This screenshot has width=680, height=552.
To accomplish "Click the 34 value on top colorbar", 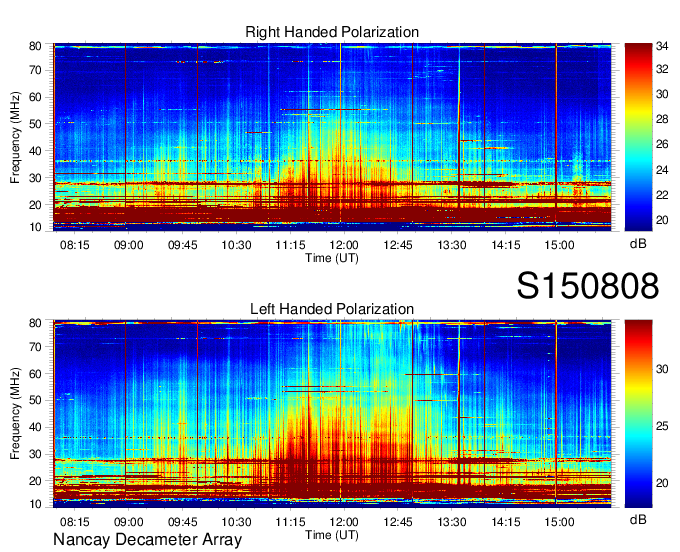I will tap(662, 46).
